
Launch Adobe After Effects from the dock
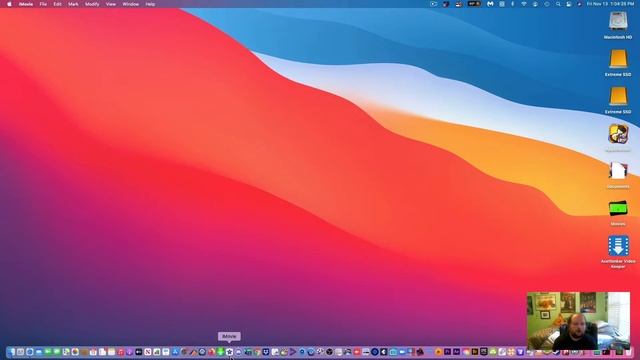[x=456, y=352]
